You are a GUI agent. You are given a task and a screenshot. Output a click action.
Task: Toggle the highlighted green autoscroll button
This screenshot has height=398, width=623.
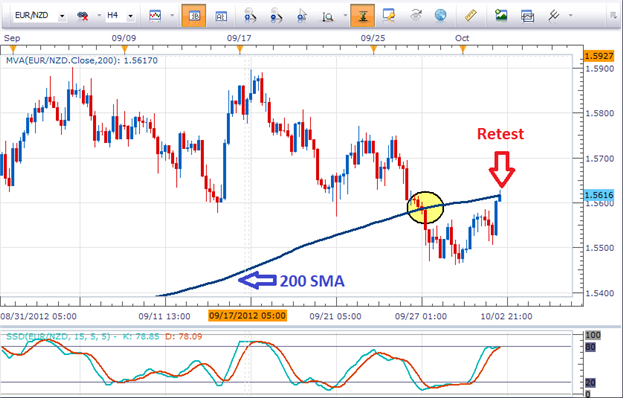point(362,16)
